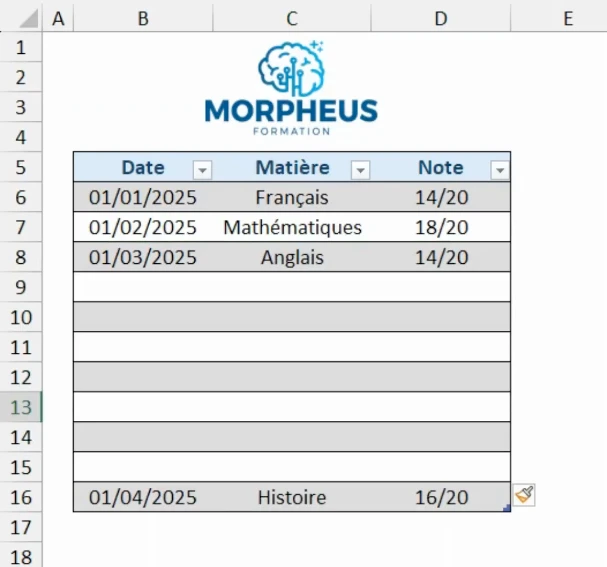
Task: Select row 15 header
Action: pyautogui.click(x=21, y=467)
